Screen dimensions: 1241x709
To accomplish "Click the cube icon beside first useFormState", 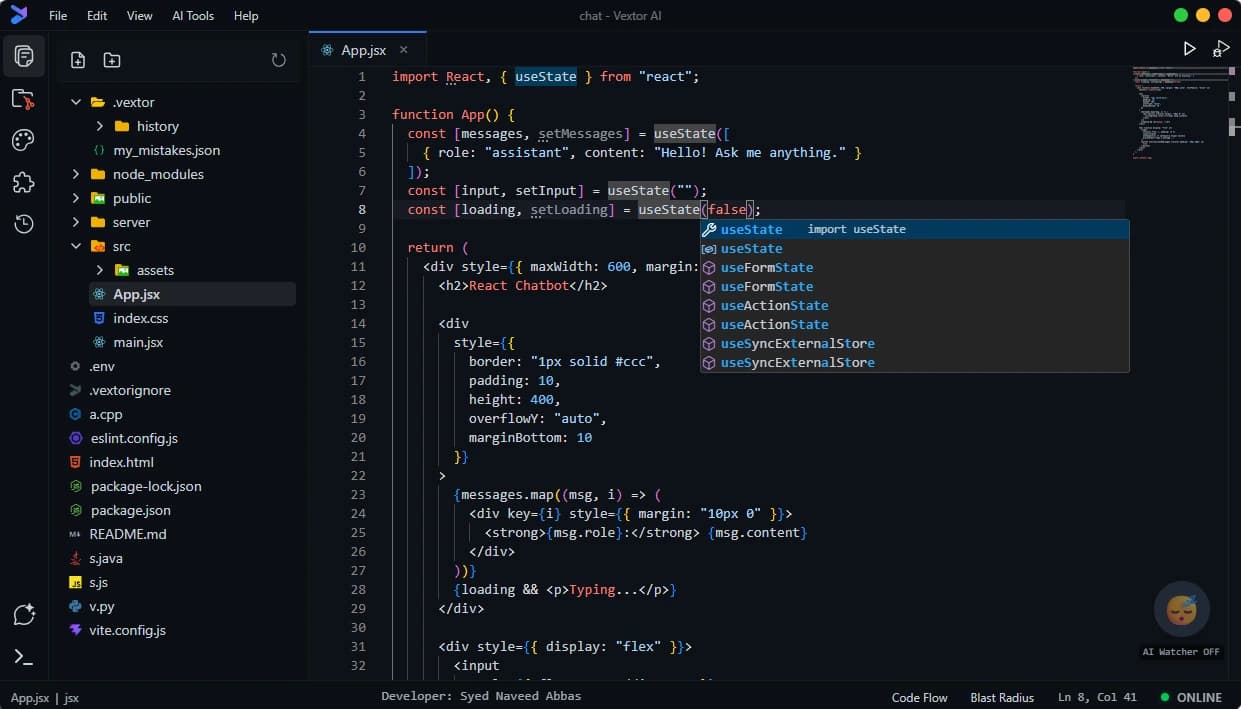I will click(x=709, y=267).
